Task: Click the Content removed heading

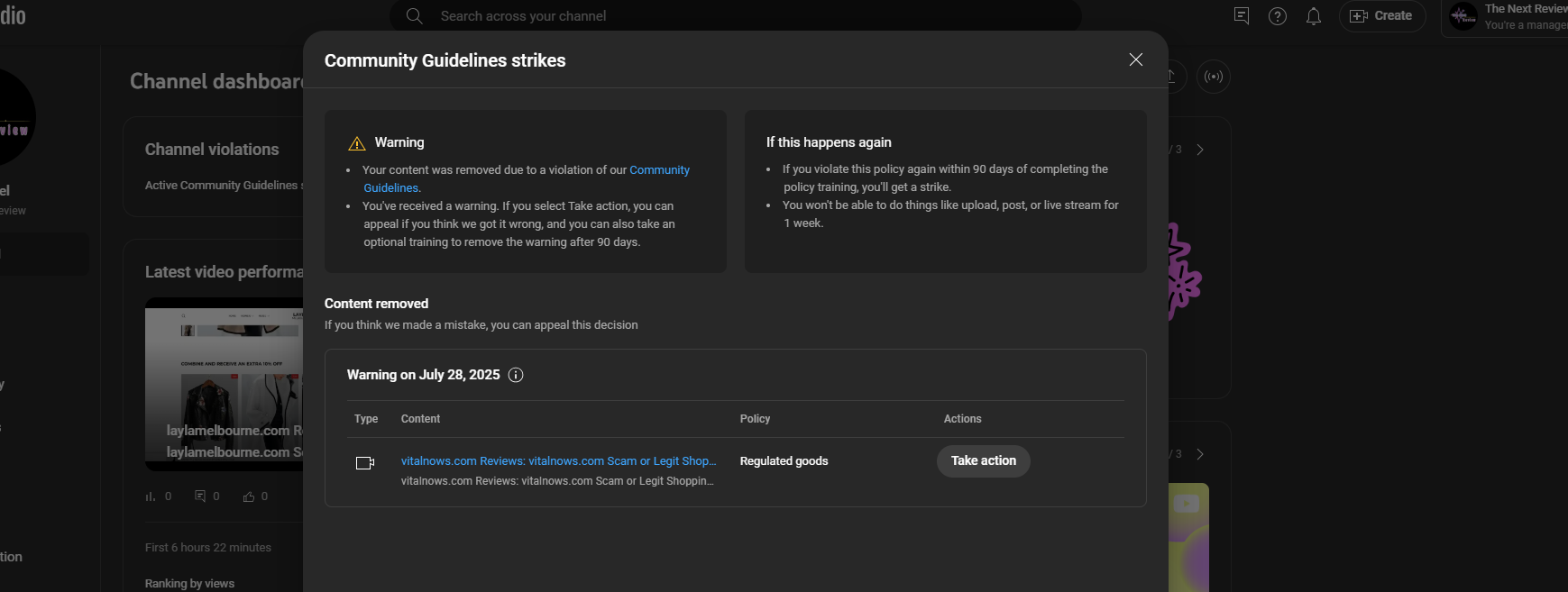Action: point(377,304)
